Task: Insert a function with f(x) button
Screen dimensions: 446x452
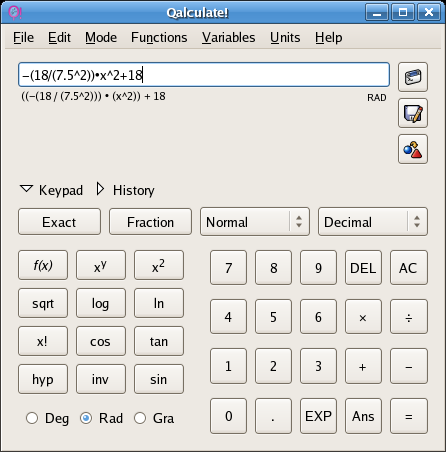Action: pos(43,265)
